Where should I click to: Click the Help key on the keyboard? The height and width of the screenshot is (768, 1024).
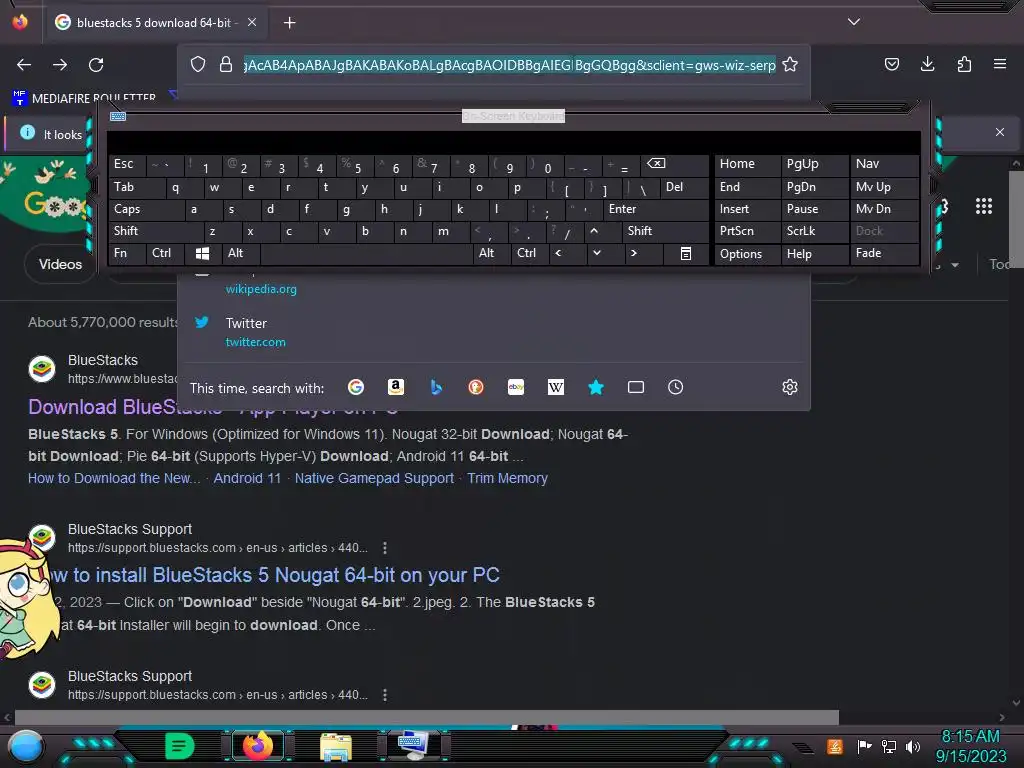pyautogui.click(x=814, y=253)
